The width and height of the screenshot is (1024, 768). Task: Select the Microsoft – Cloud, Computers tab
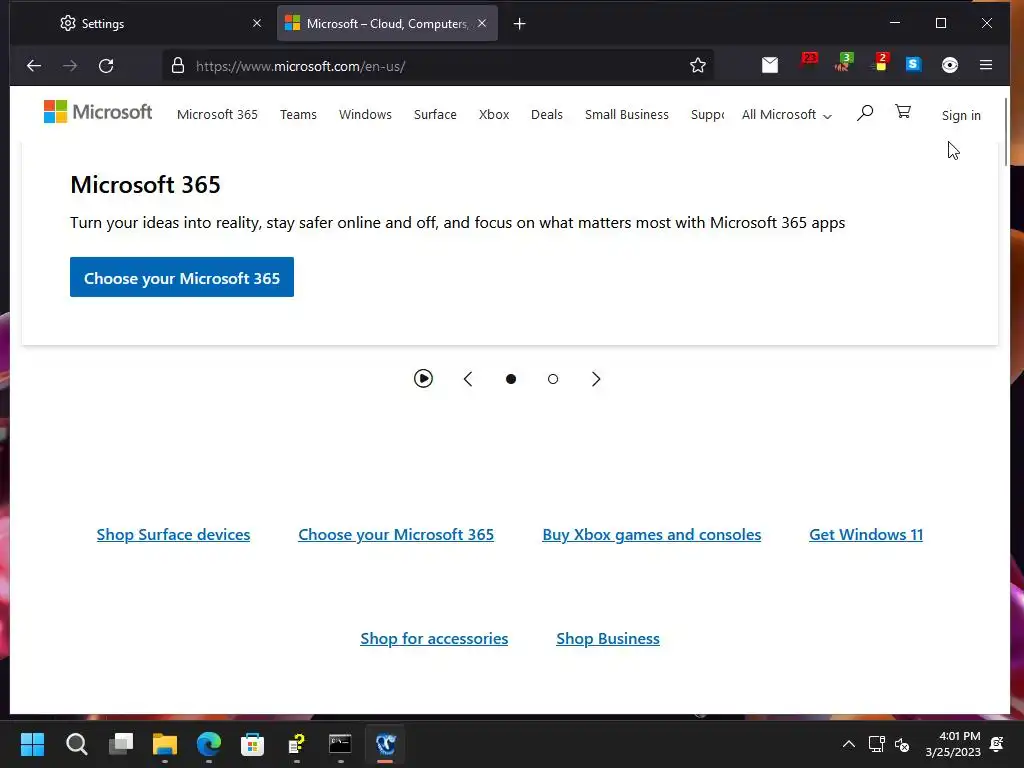tap(387, 24)
